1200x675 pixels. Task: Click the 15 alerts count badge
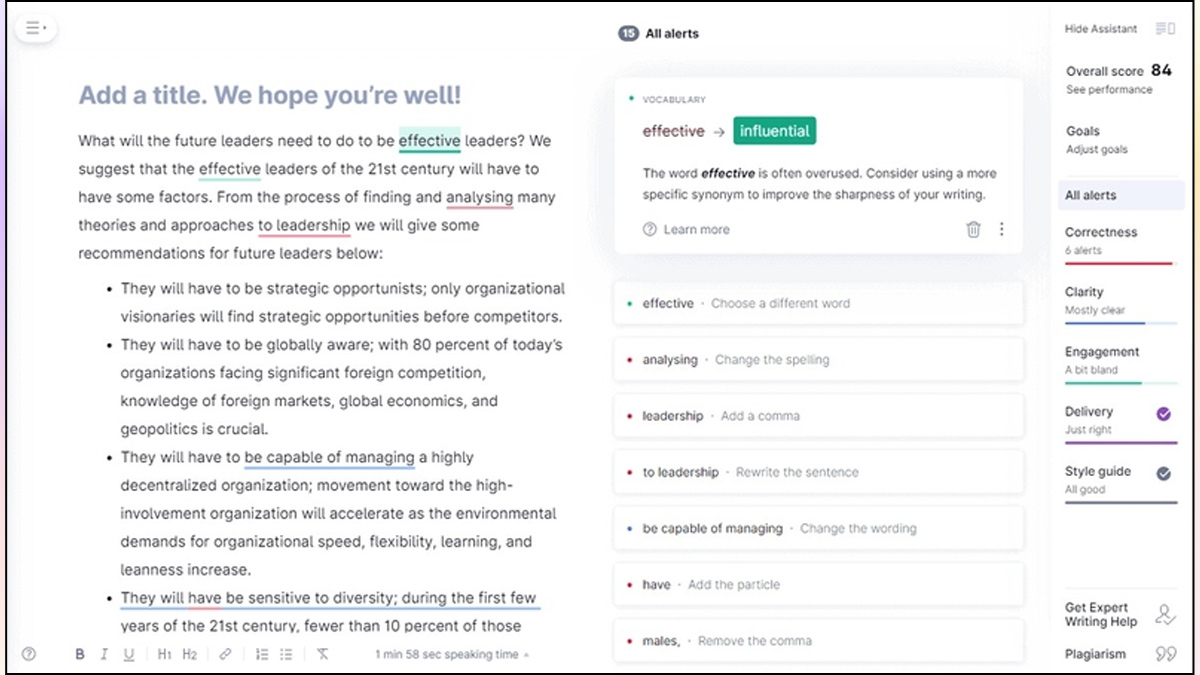click(628, 33)
